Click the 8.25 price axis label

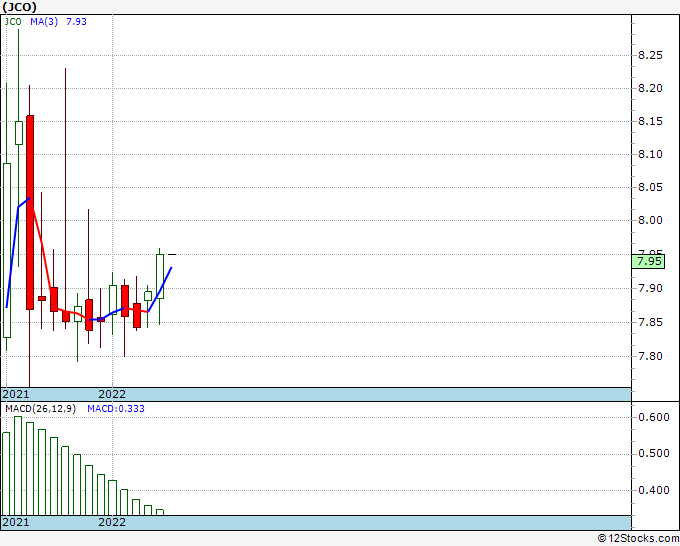(x=650, y=55)
